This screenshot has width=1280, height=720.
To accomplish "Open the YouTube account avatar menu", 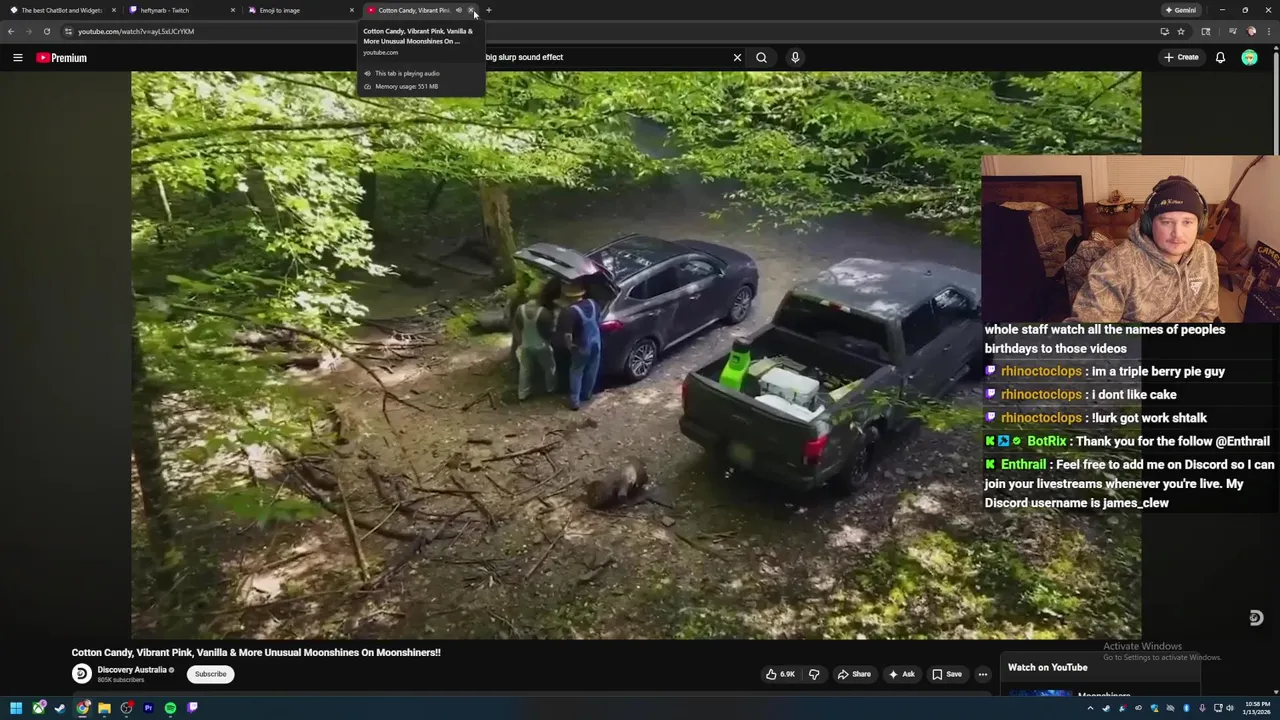I will (x=1249, y=58).
